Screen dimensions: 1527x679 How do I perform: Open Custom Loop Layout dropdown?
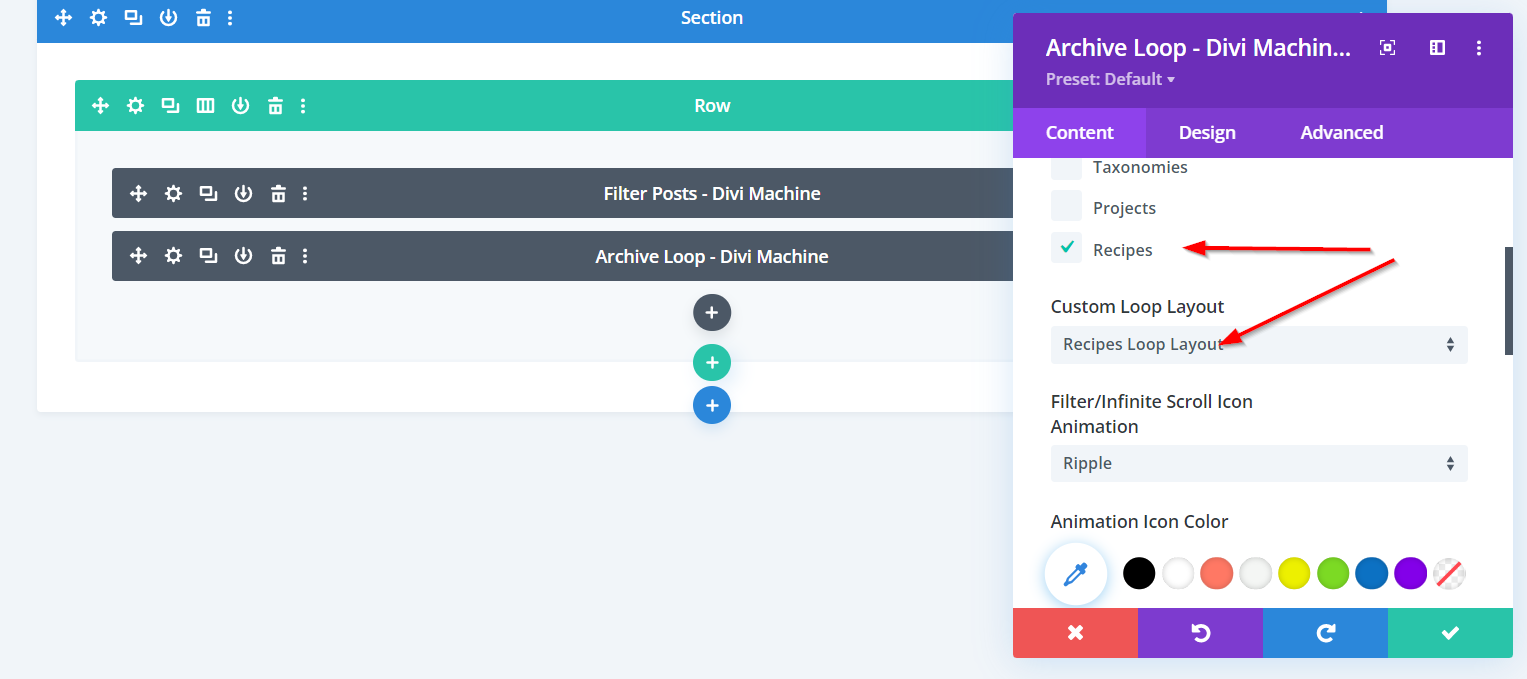pos(1258,345)
